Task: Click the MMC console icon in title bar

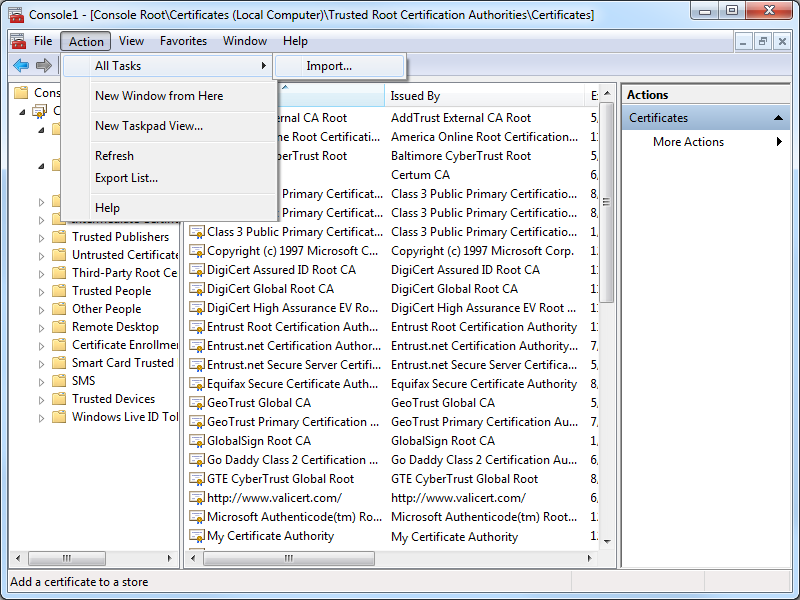Action: point(17,15)
